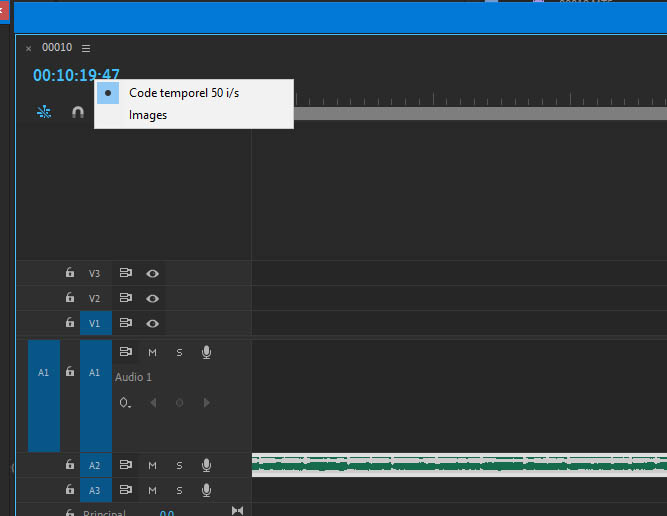Toggle sync lock on track V3
Screen dimensions: 667x516
tap(126, 273)
